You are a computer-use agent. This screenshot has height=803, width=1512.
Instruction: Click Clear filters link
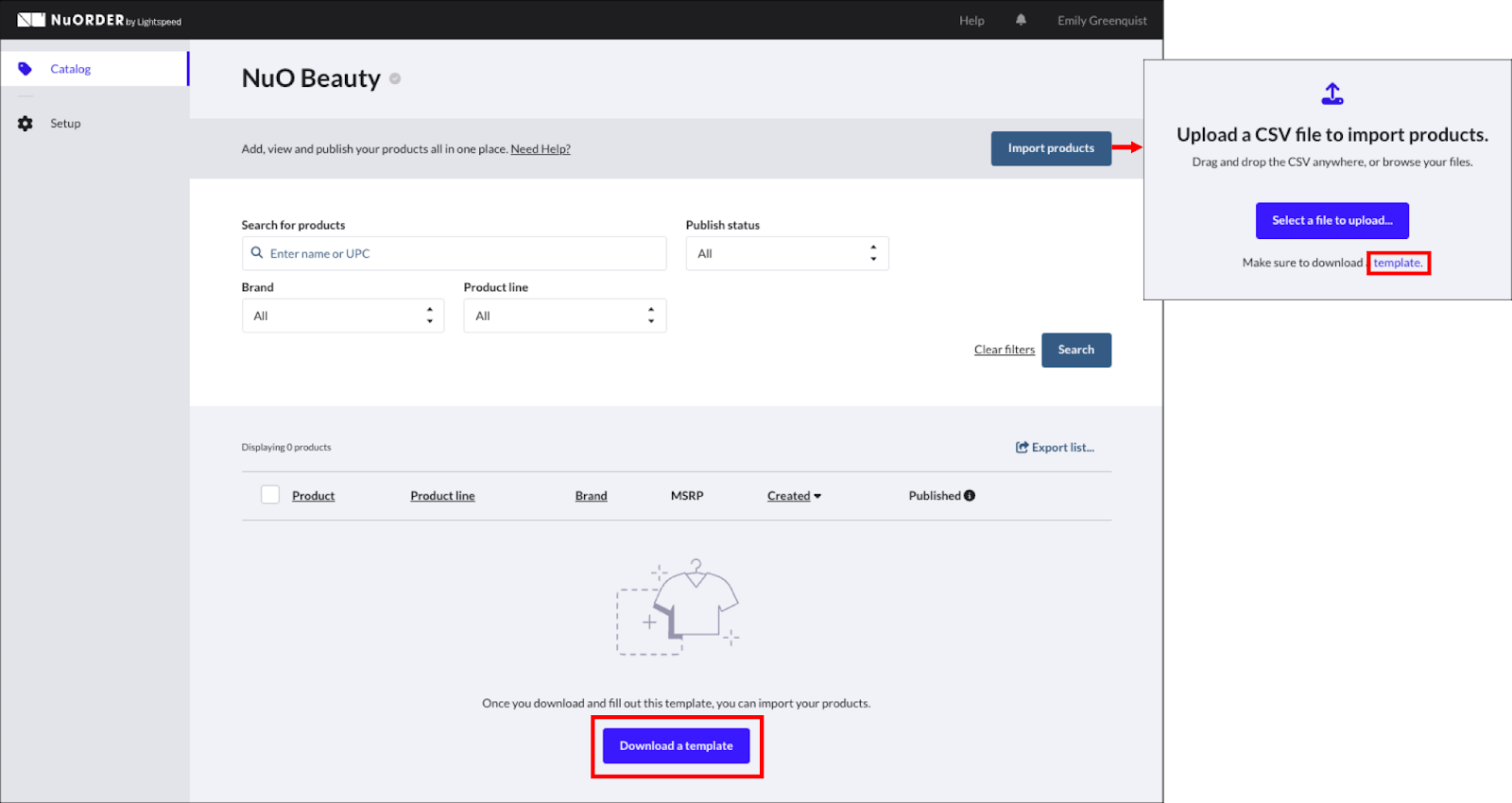[x=1005, y=350]
